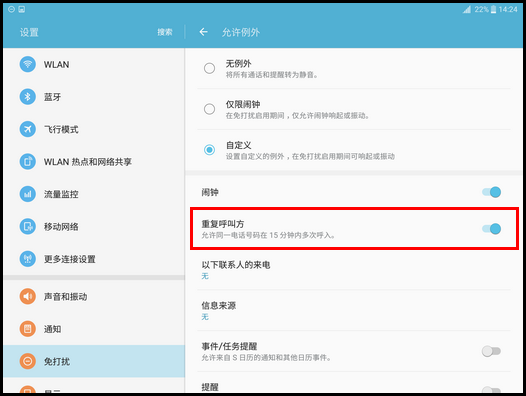Select the 无例外 radio button
The image size is (526, 396).
(x=209, y=68)
